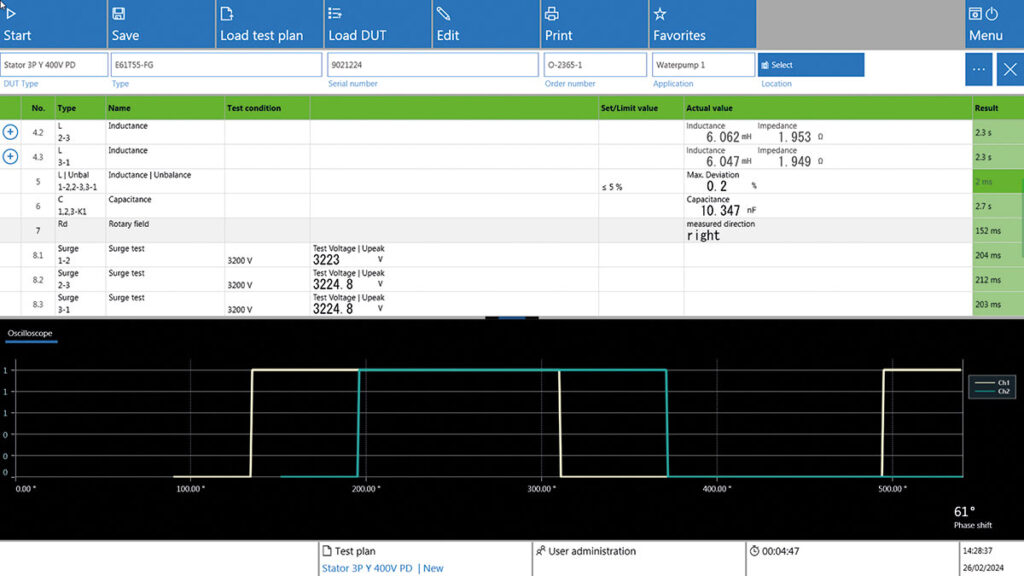Open the Edit pencil tool
Screen dimensions: 1024x576
pos(444,14)
